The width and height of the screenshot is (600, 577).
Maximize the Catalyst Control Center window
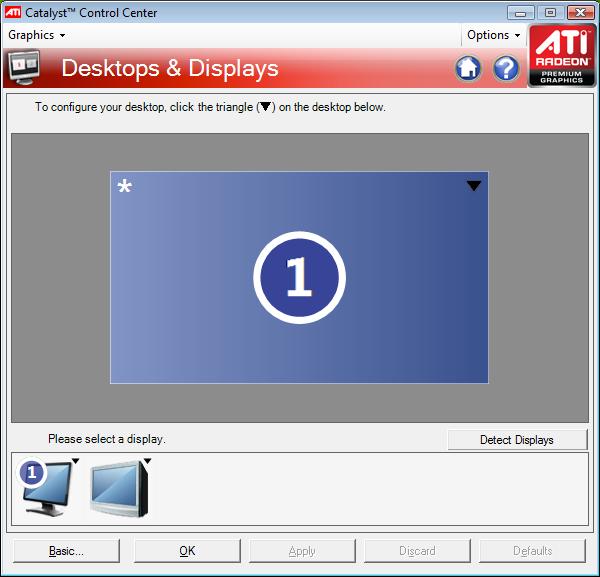point(550,13)
